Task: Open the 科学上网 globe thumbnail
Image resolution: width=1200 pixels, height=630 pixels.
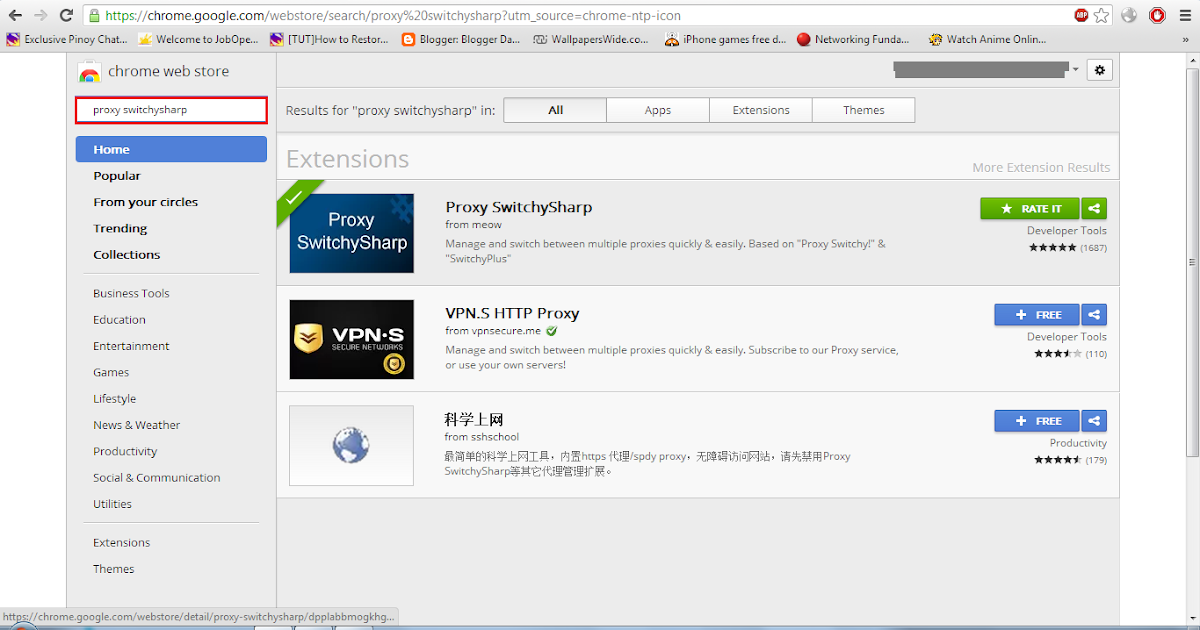Action: click(351, 445)
